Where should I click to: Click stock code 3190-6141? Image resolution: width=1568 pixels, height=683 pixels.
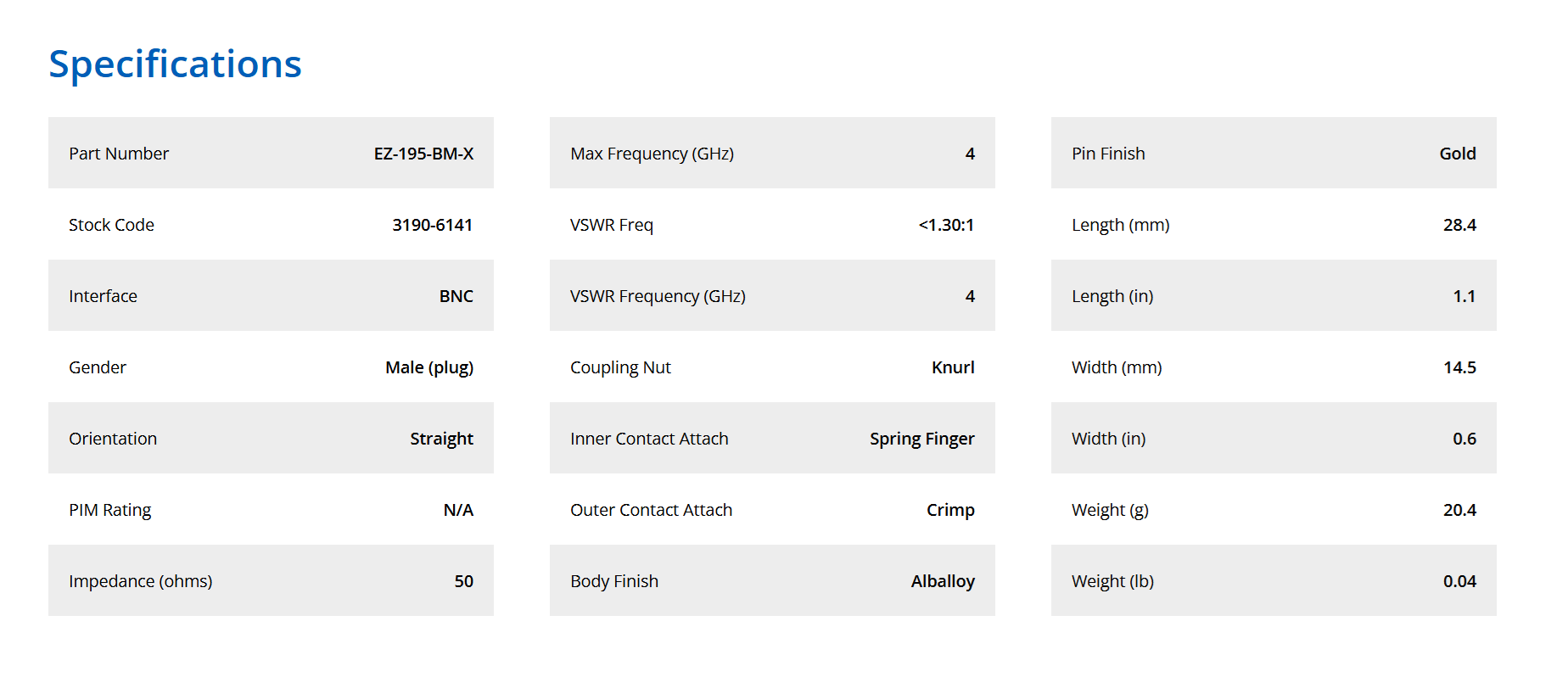(432, 225)
